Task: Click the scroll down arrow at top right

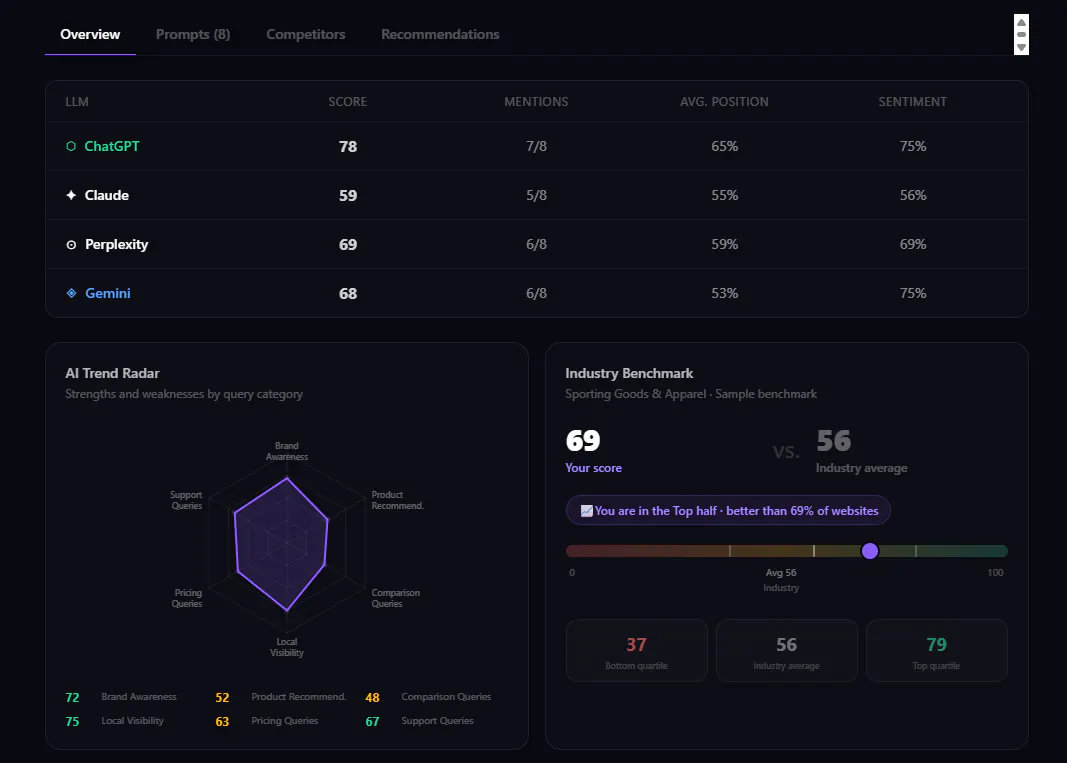Action: (1021, 48)
